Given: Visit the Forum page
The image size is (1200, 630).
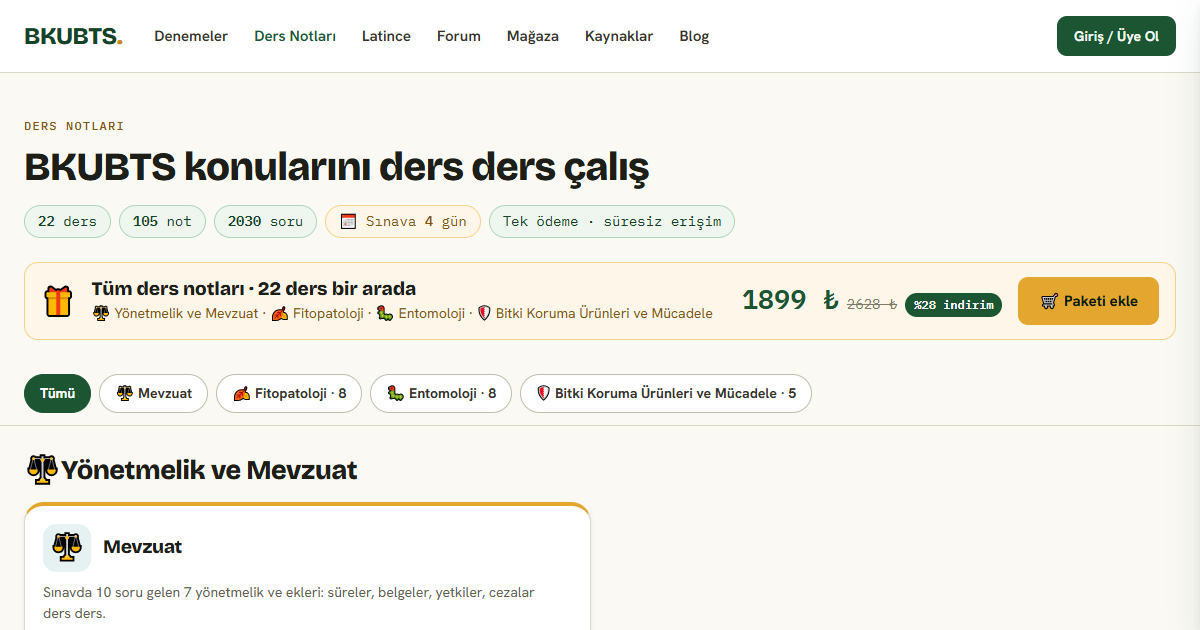Looking at the screenshot, I should tap(459, 36).
